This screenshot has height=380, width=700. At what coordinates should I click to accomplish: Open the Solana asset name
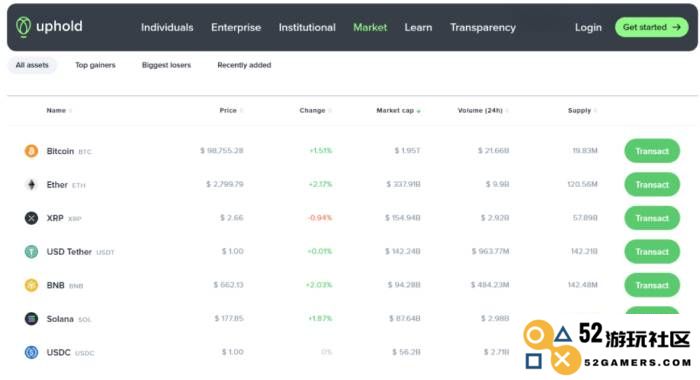point(60,319)
